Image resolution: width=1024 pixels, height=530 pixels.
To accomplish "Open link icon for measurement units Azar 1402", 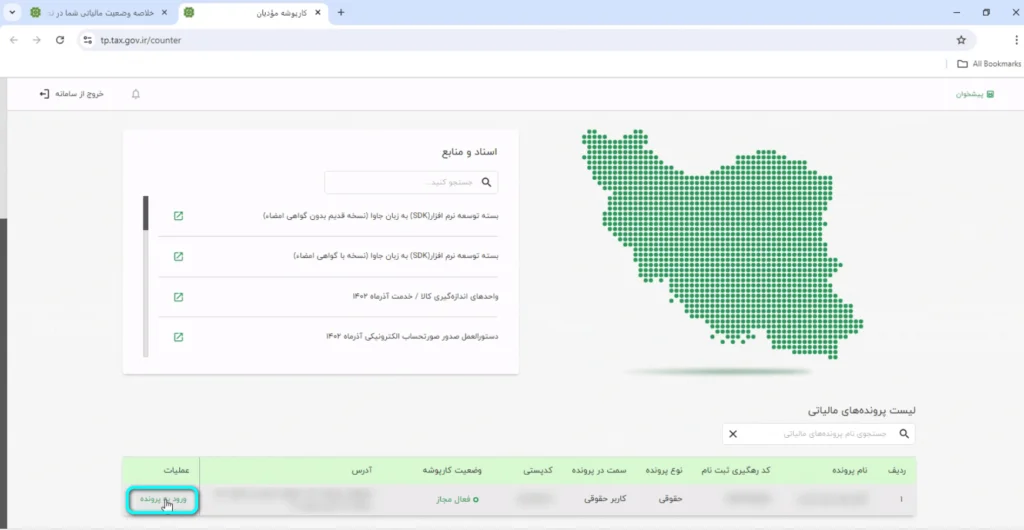I will click(x=178, y=297).
